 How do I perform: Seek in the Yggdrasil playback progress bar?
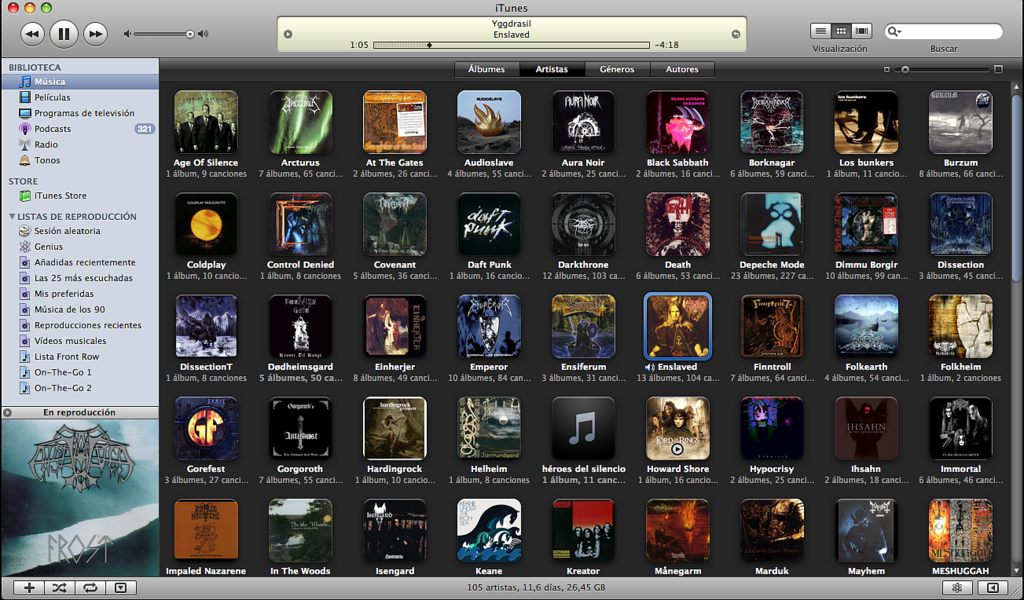click(511, 45)
